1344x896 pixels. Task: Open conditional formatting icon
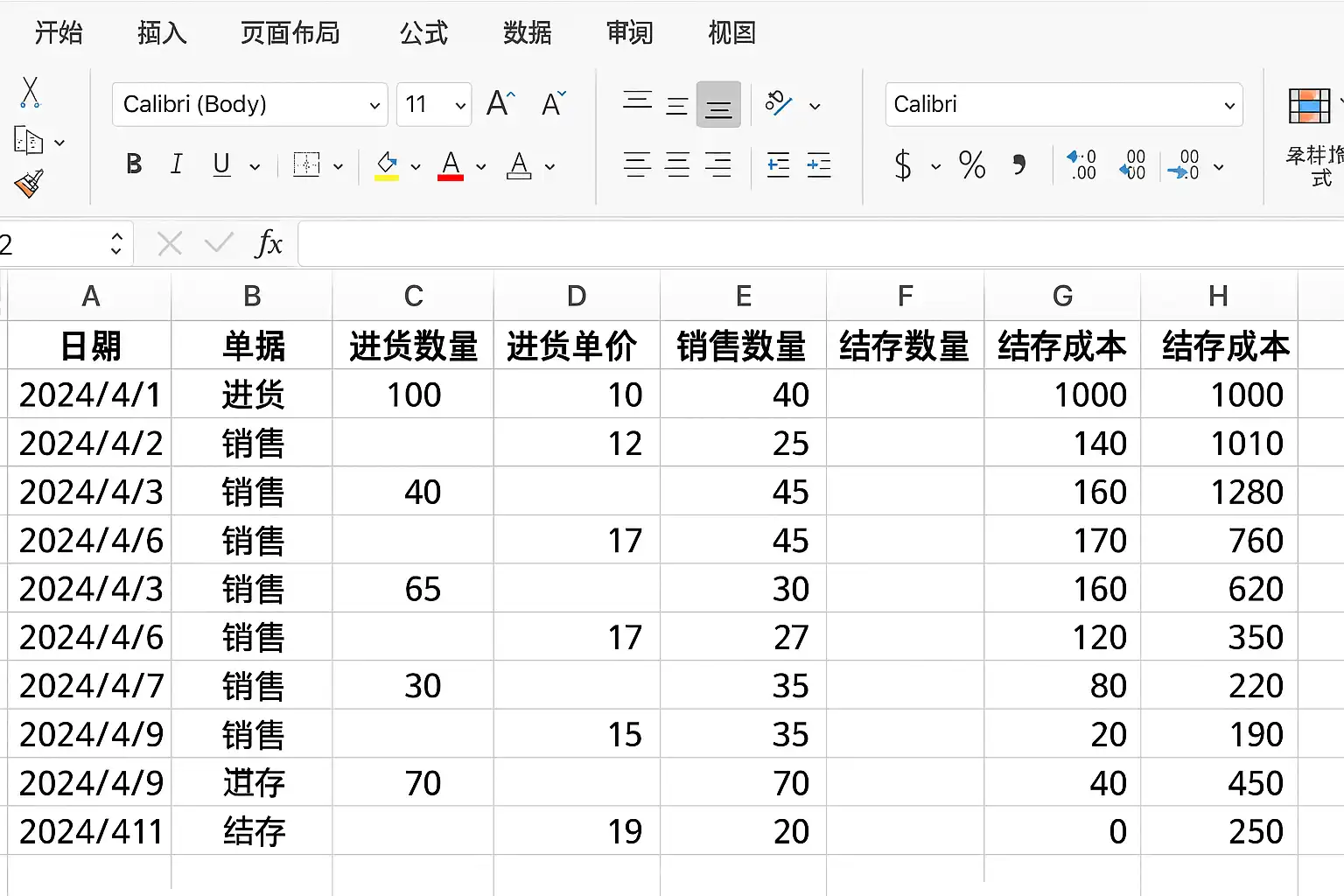tap(1309, 107)
